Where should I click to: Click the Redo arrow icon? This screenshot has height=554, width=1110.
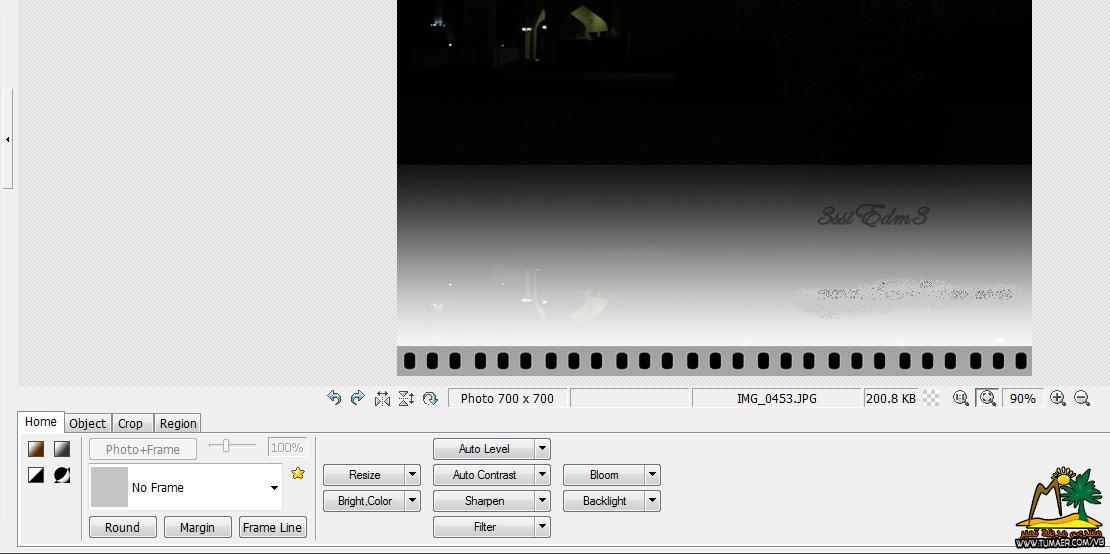coord(358,398)
